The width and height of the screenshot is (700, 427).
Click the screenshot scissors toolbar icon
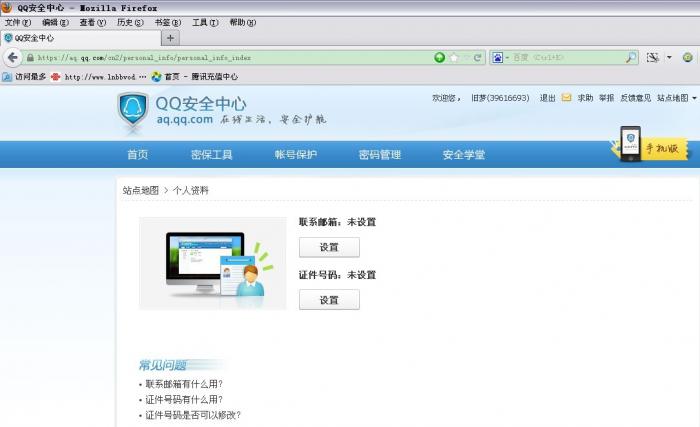(x=652, y=57)
